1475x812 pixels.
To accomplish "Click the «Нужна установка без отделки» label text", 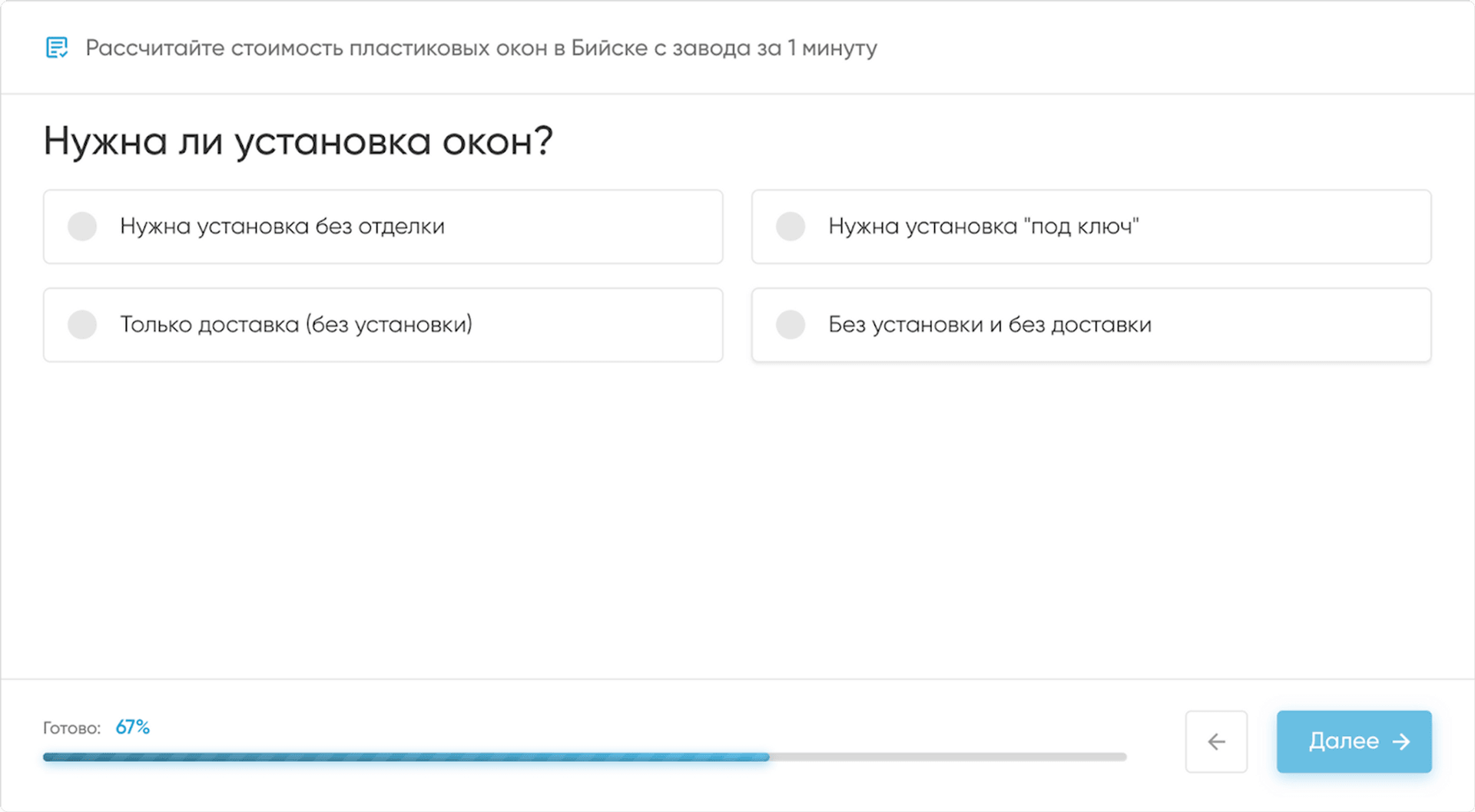I will [282, 227].
